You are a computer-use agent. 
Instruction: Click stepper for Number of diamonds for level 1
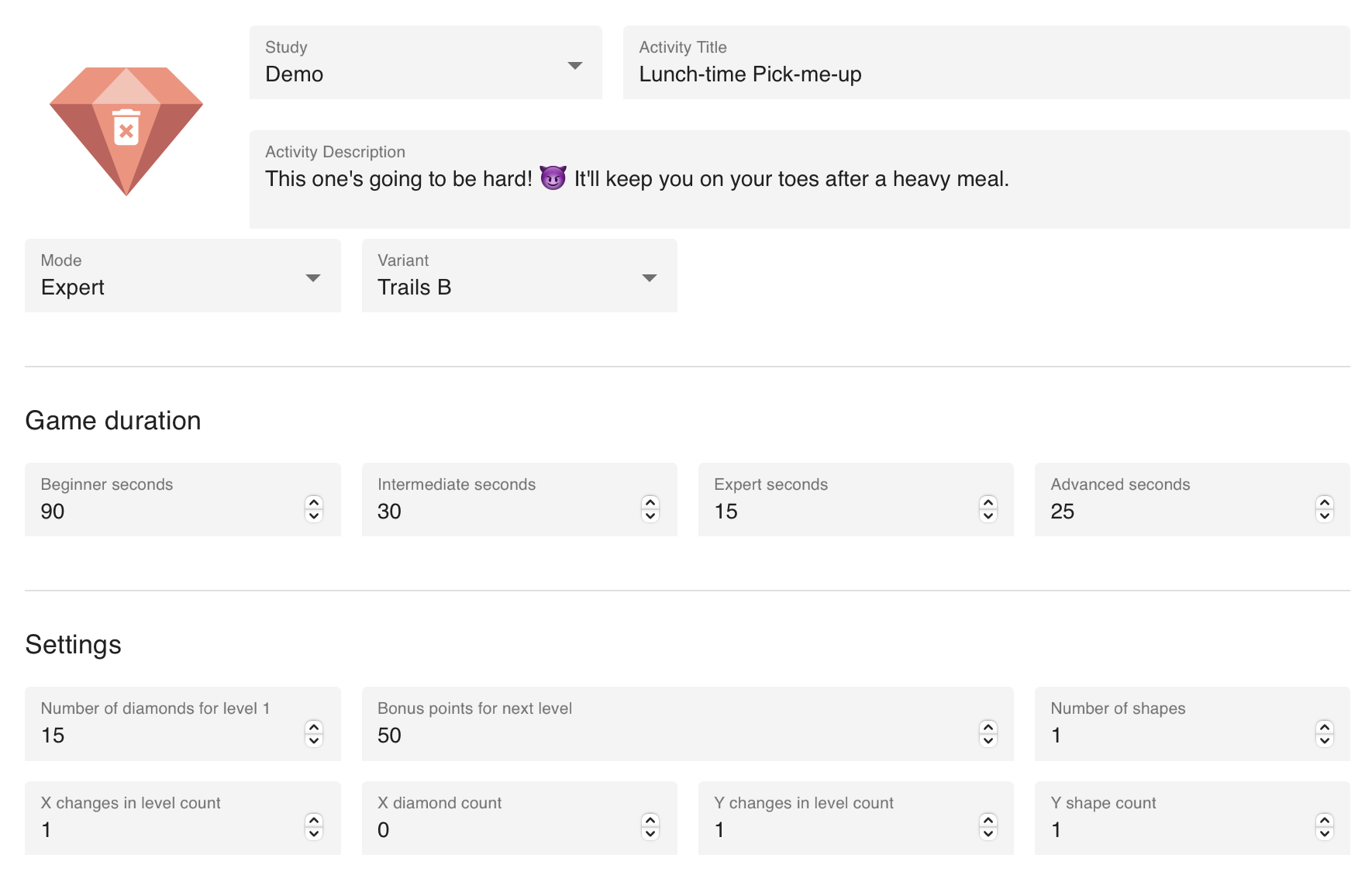coord(314,733)
